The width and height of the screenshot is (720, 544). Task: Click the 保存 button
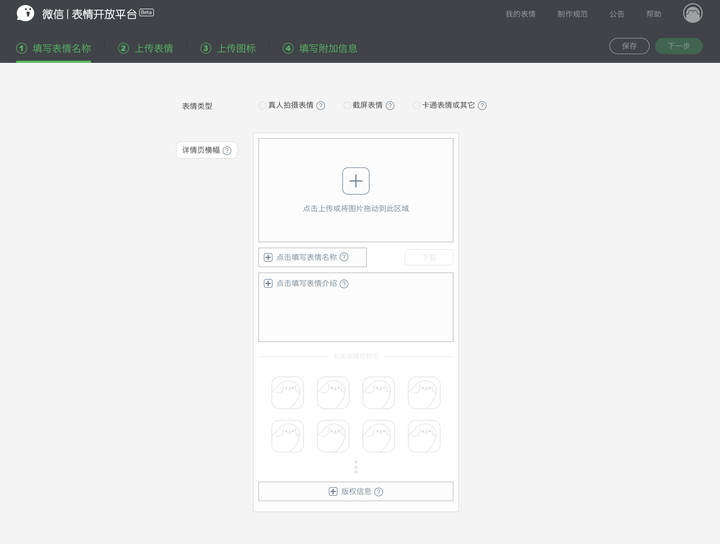coord(629,46)
